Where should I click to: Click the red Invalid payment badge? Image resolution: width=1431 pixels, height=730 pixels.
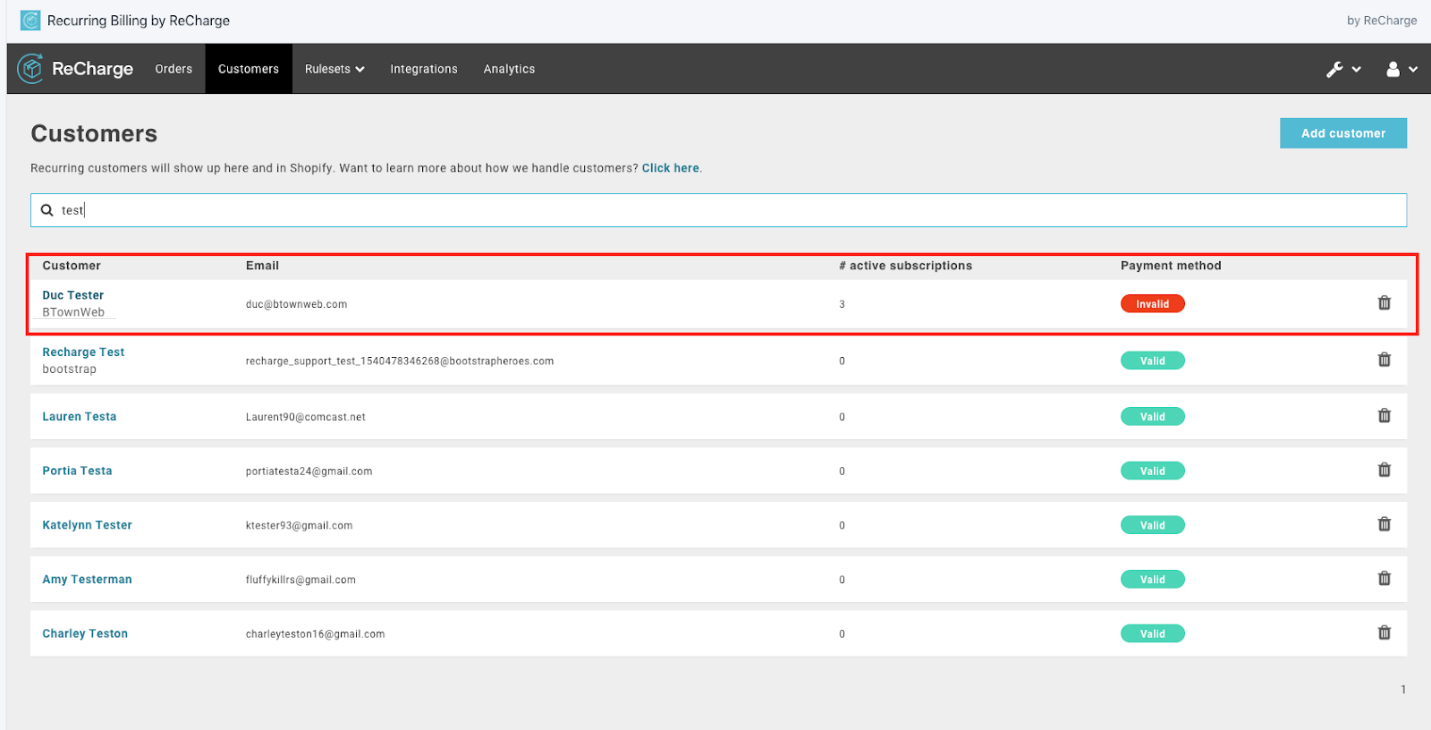(x=1152, y=303)
